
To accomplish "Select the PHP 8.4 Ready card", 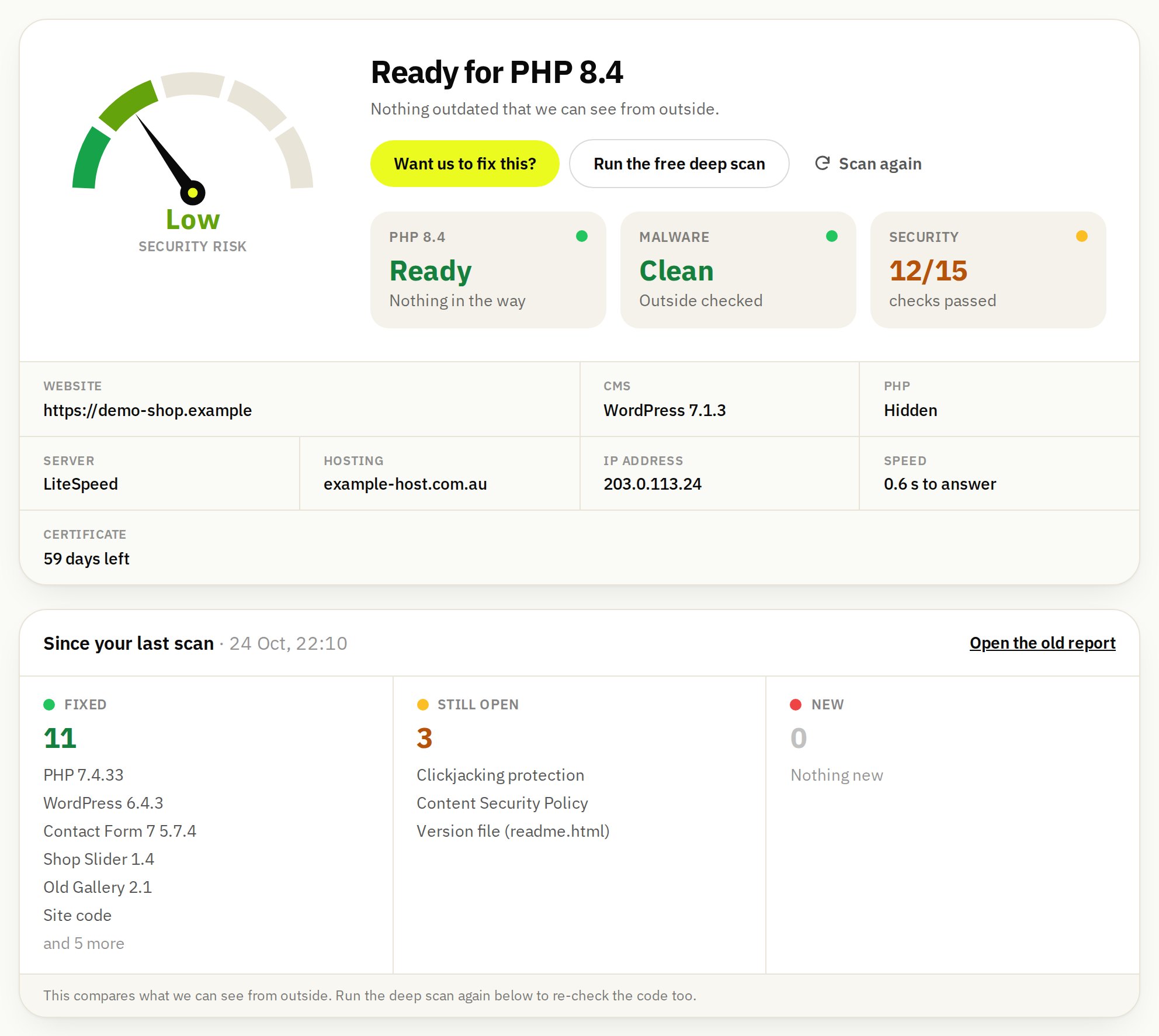I will [x=488, y=269].
